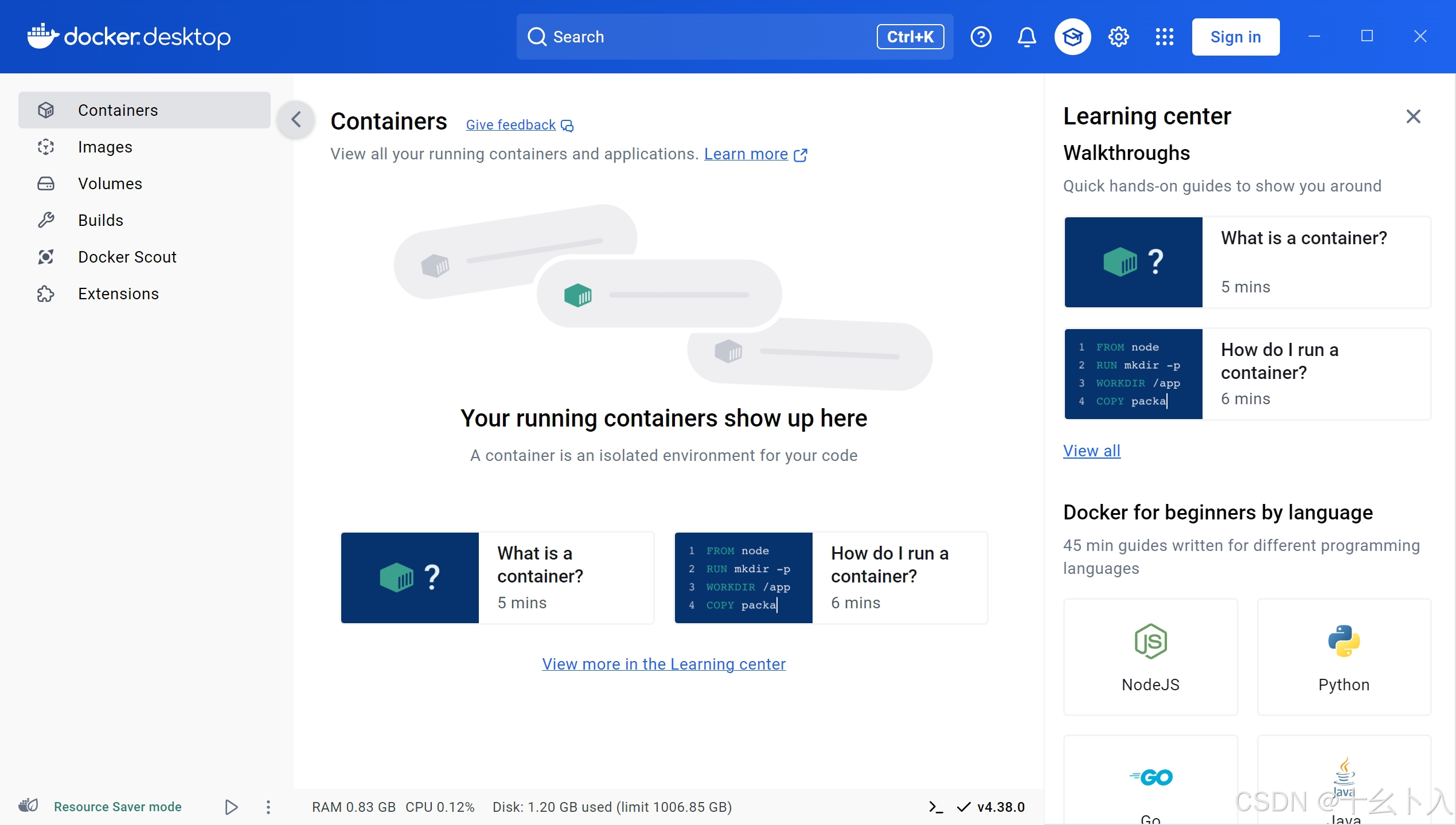Open the Python beginner guide card

[x=1344, y=657]
